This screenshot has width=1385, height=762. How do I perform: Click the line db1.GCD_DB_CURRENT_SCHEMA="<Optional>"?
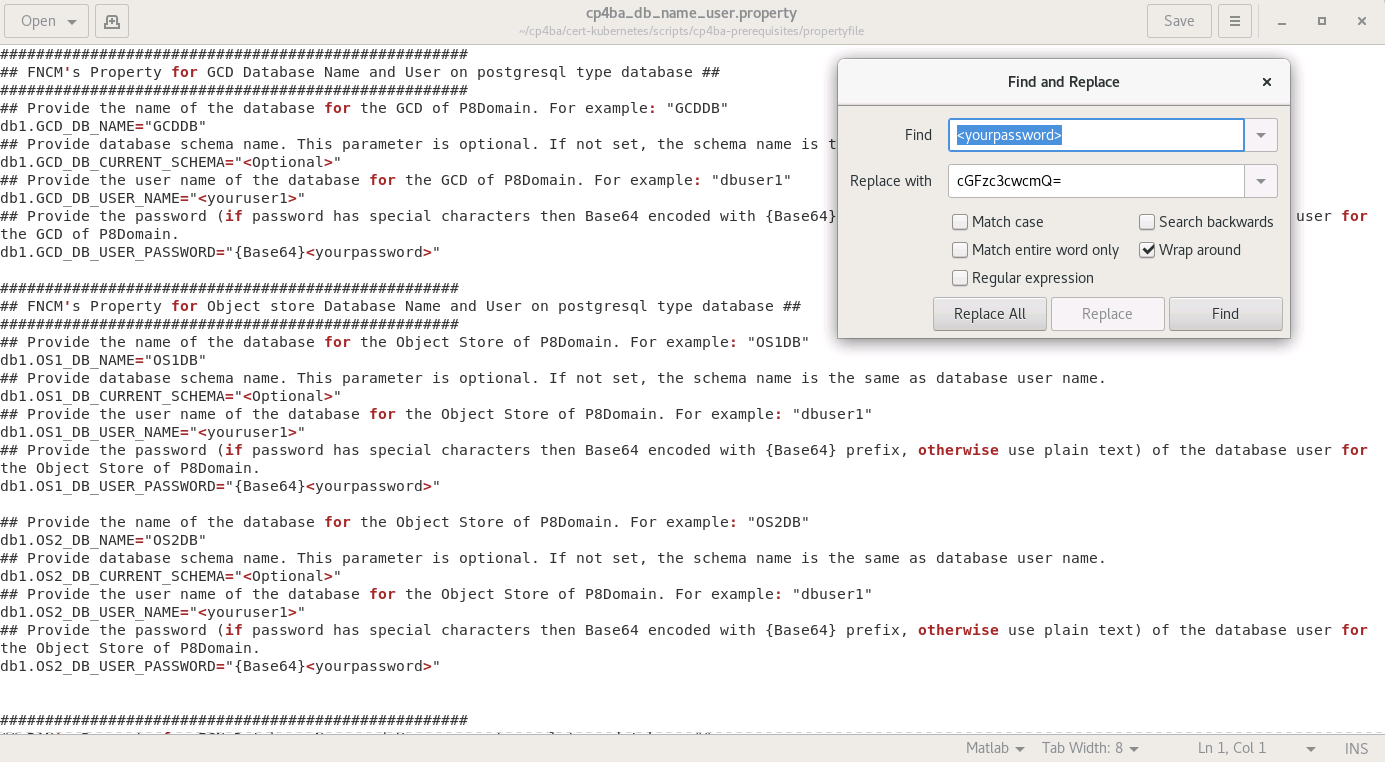[171, 162]
